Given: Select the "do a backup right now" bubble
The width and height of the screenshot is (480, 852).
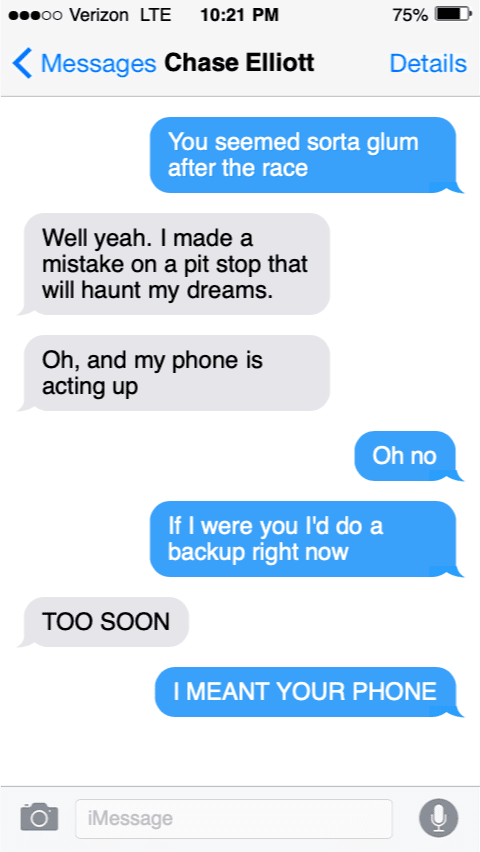Looking at the screenshot, I should tap(303, 538).
